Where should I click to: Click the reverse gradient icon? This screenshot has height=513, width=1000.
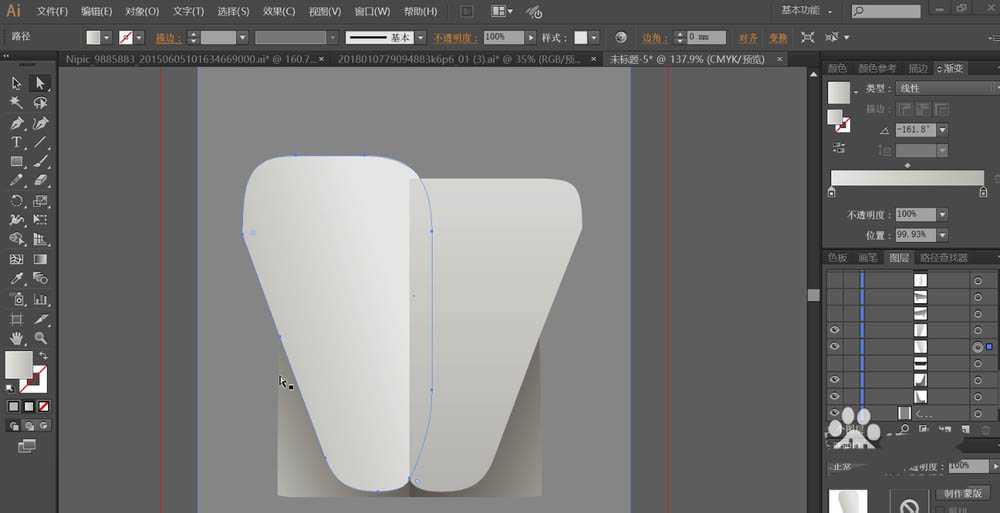[x=838, y=148]
